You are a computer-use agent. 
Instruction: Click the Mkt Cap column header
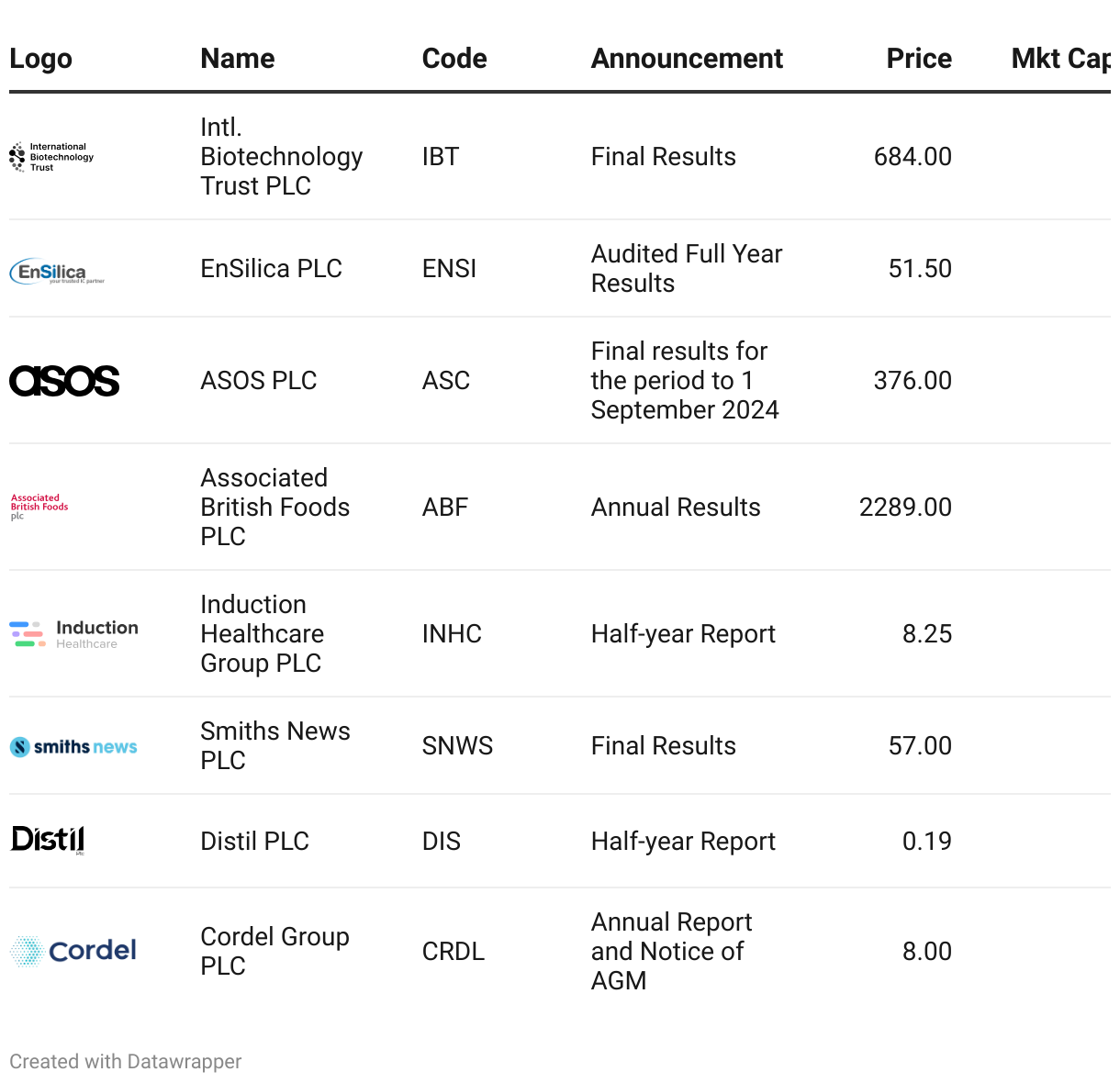pyautogui.click(x=1060, y=59)
